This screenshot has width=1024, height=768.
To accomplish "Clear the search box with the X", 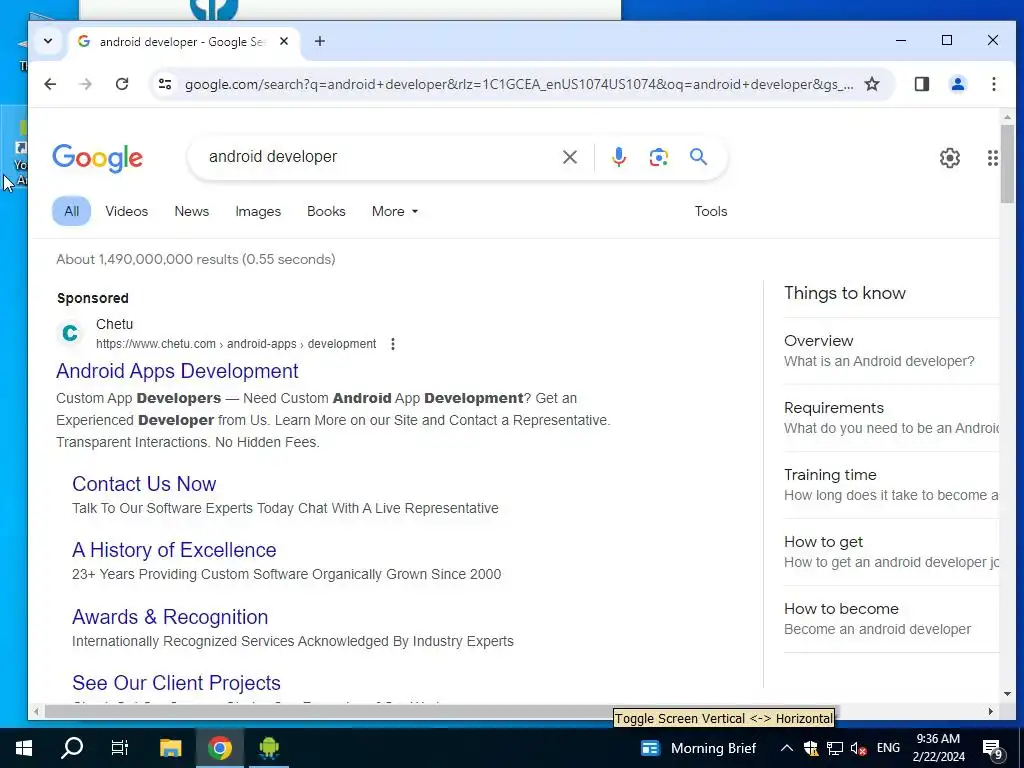I will click(x=569, y=157).
